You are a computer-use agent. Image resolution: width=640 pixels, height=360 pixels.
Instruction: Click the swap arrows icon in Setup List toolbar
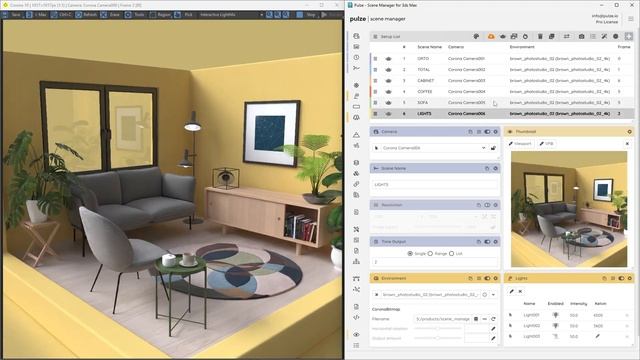pyautogui.click(x=567, y=36)
